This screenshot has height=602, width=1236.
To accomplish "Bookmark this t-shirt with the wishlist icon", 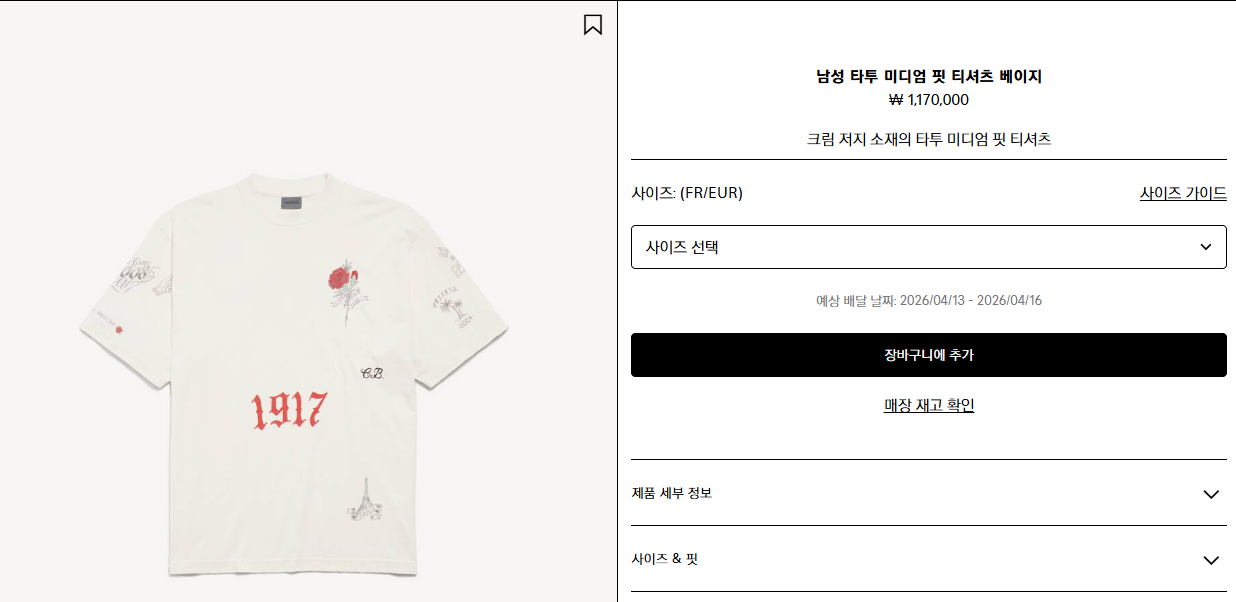I will 593,25.
